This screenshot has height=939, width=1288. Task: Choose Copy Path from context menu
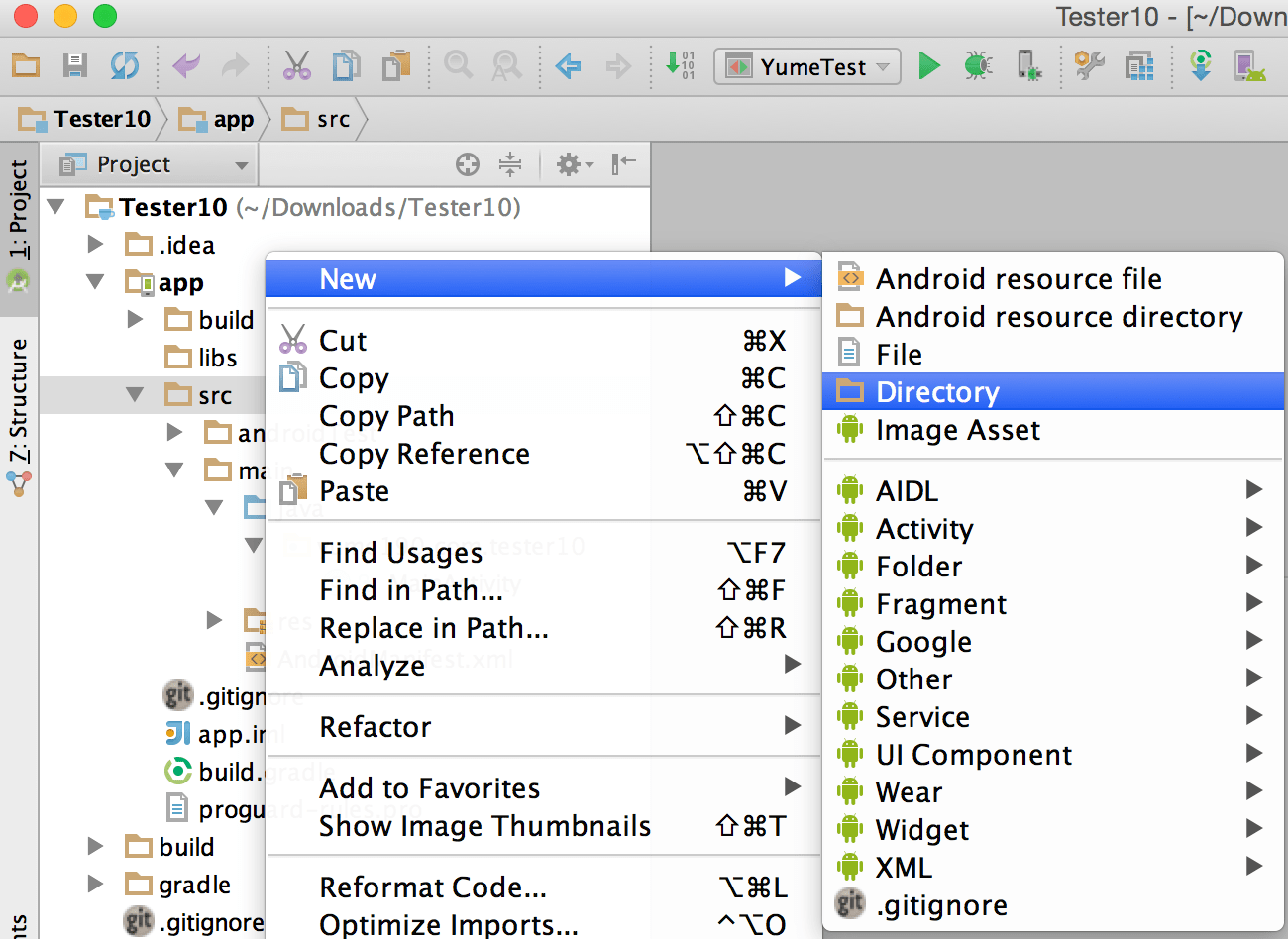(x=543, y=416)
